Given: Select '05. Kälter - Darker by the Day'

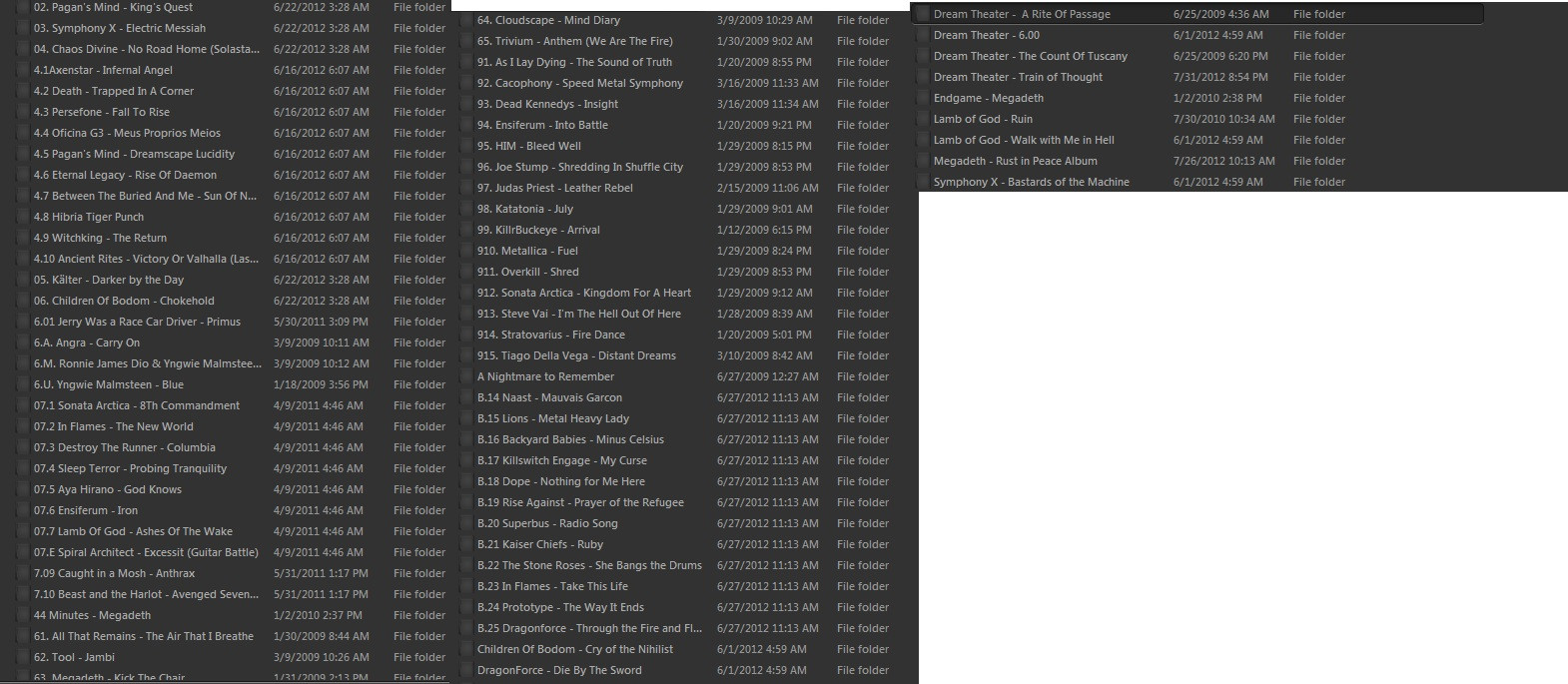Looking at the screenshot, I should (109, 280).
